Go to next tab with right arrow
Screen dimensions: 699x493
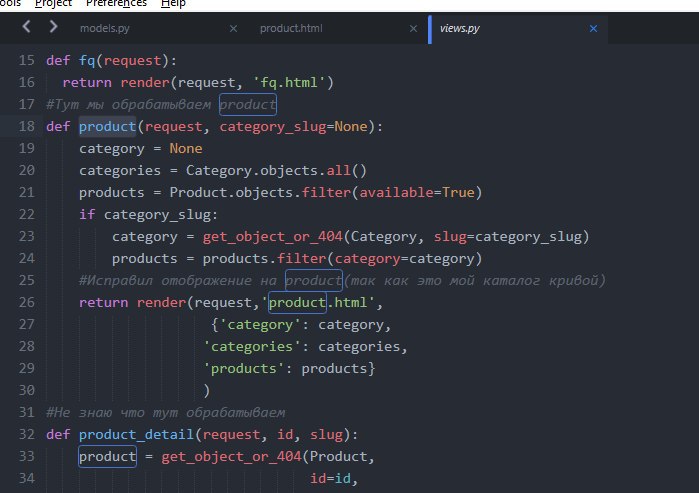click(x=53, y=27)
